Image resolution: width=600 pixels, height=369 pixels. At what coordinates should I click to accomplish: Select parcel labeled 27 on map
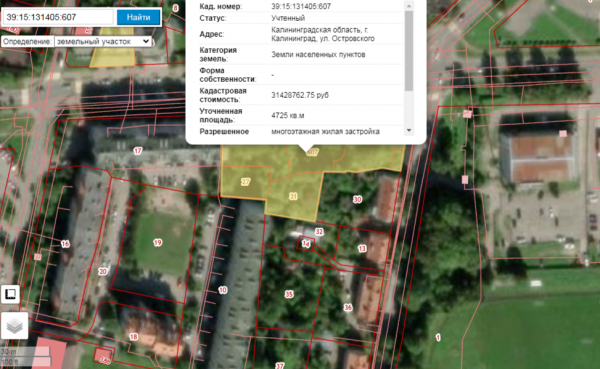245,181
